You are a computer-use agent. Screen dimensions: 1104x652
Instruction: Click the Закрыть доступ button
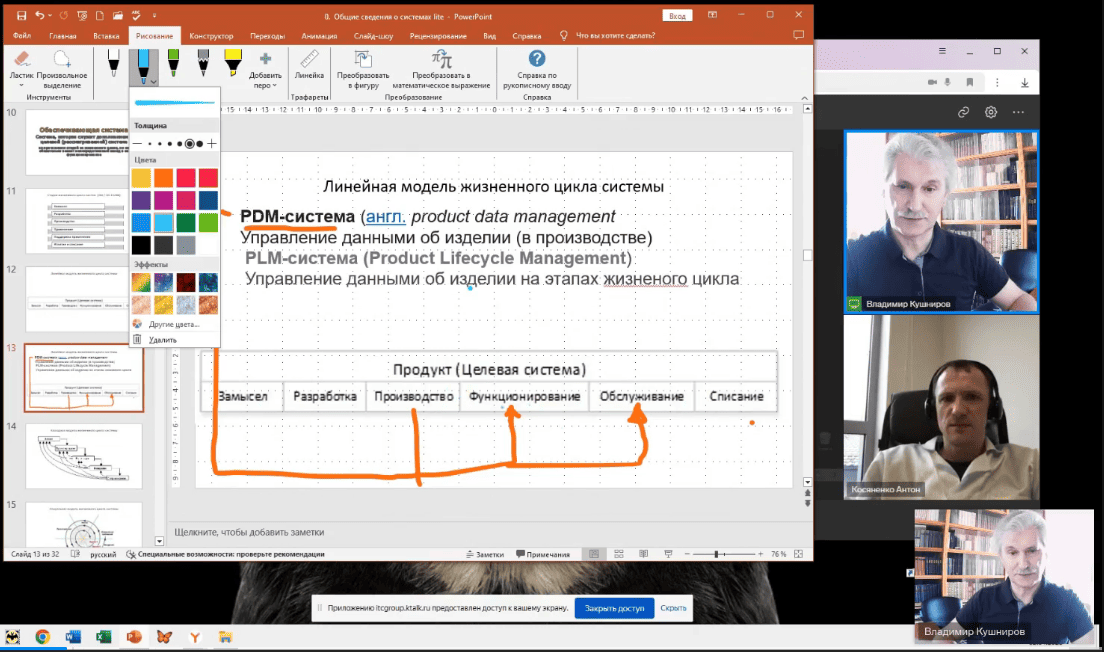[613, 607]
